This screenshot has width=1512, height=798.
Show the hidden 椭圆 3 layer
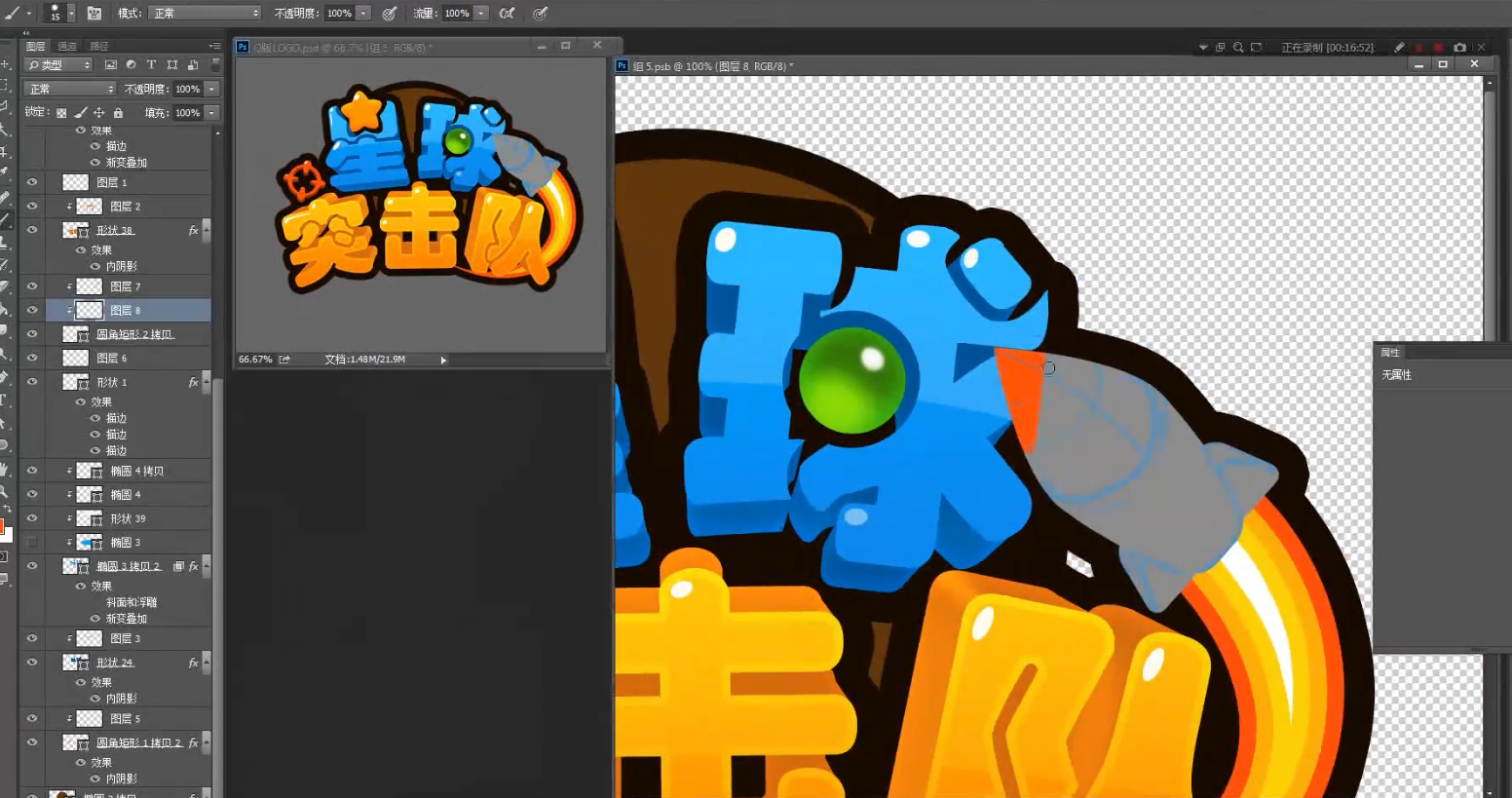point(32,543)
